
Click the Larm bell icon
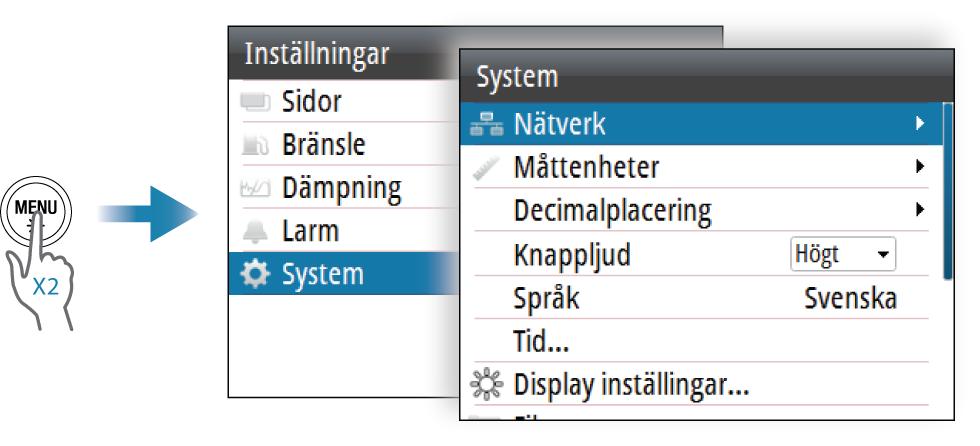click(x=255, y=232)
